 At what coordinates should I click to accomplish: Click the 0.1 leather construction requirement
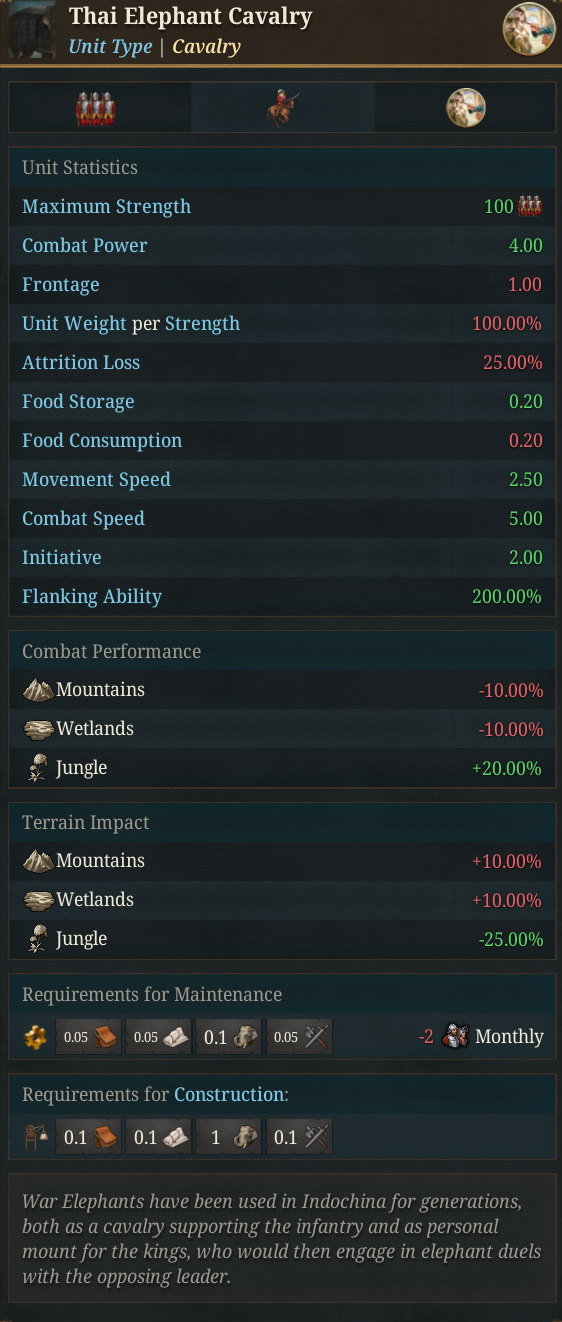click(89, 1137)
